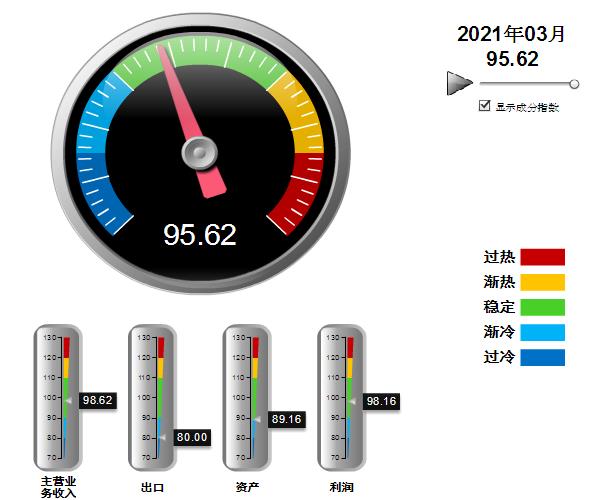Click the round handle on the time slider
The image size is (605, 500).
tap(574, 84)
